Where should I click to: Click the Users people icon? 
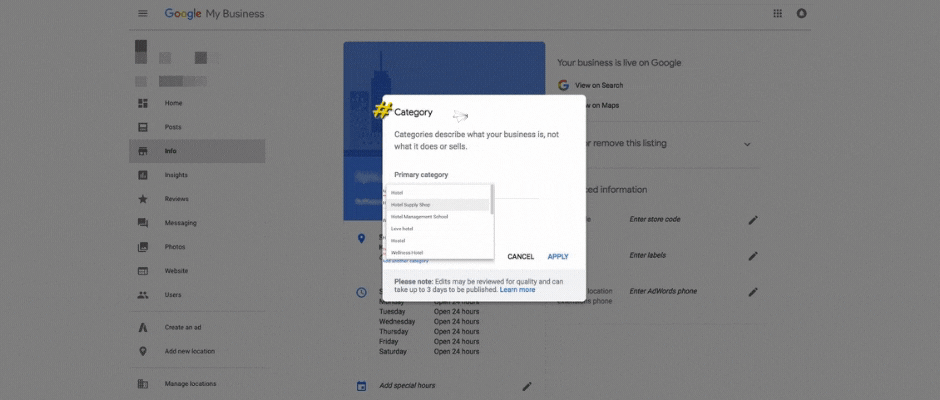click(x=143, y=295)
